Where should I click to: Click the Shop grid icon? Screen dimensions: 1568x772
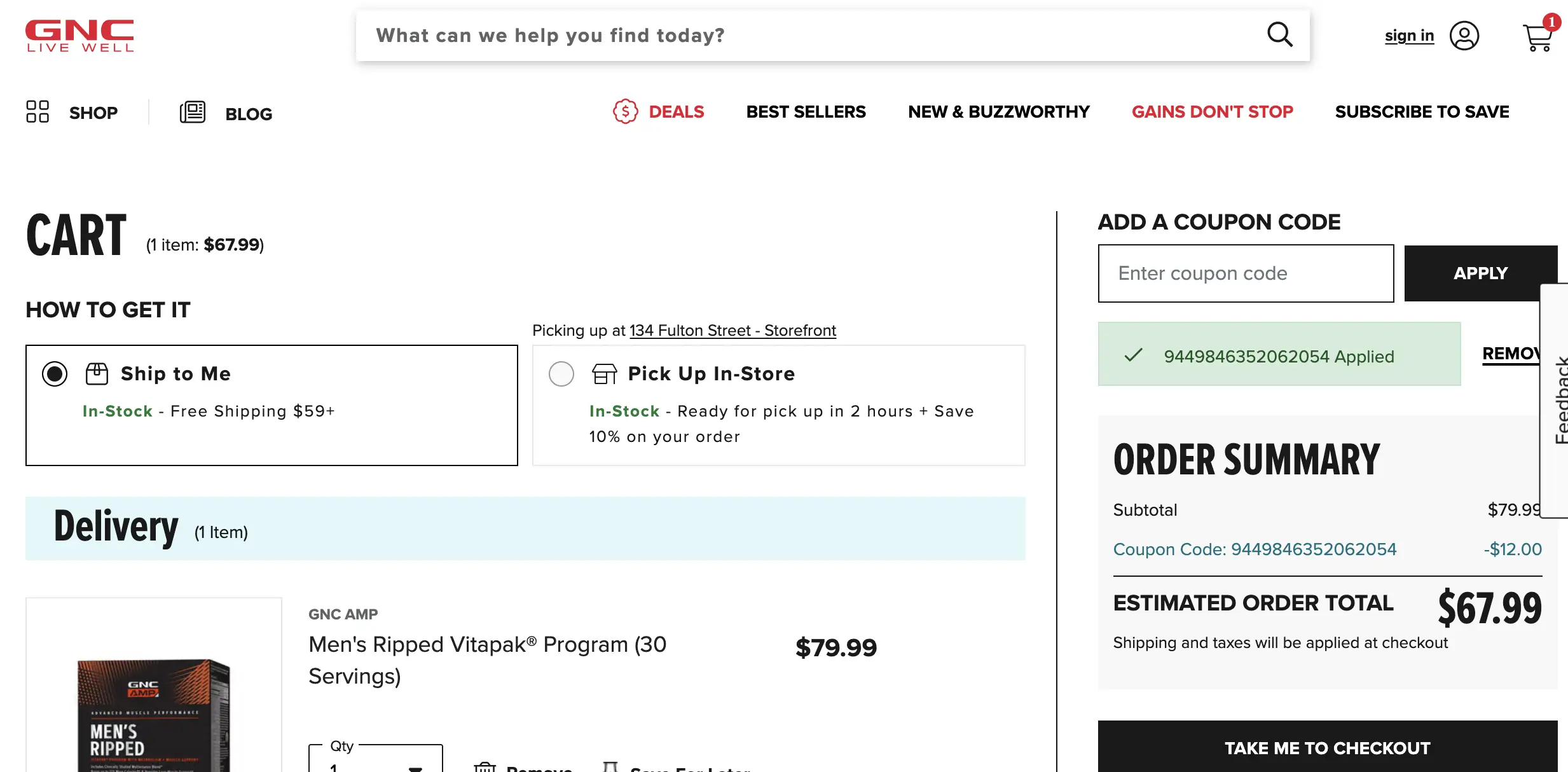click(x=38, y=112)
